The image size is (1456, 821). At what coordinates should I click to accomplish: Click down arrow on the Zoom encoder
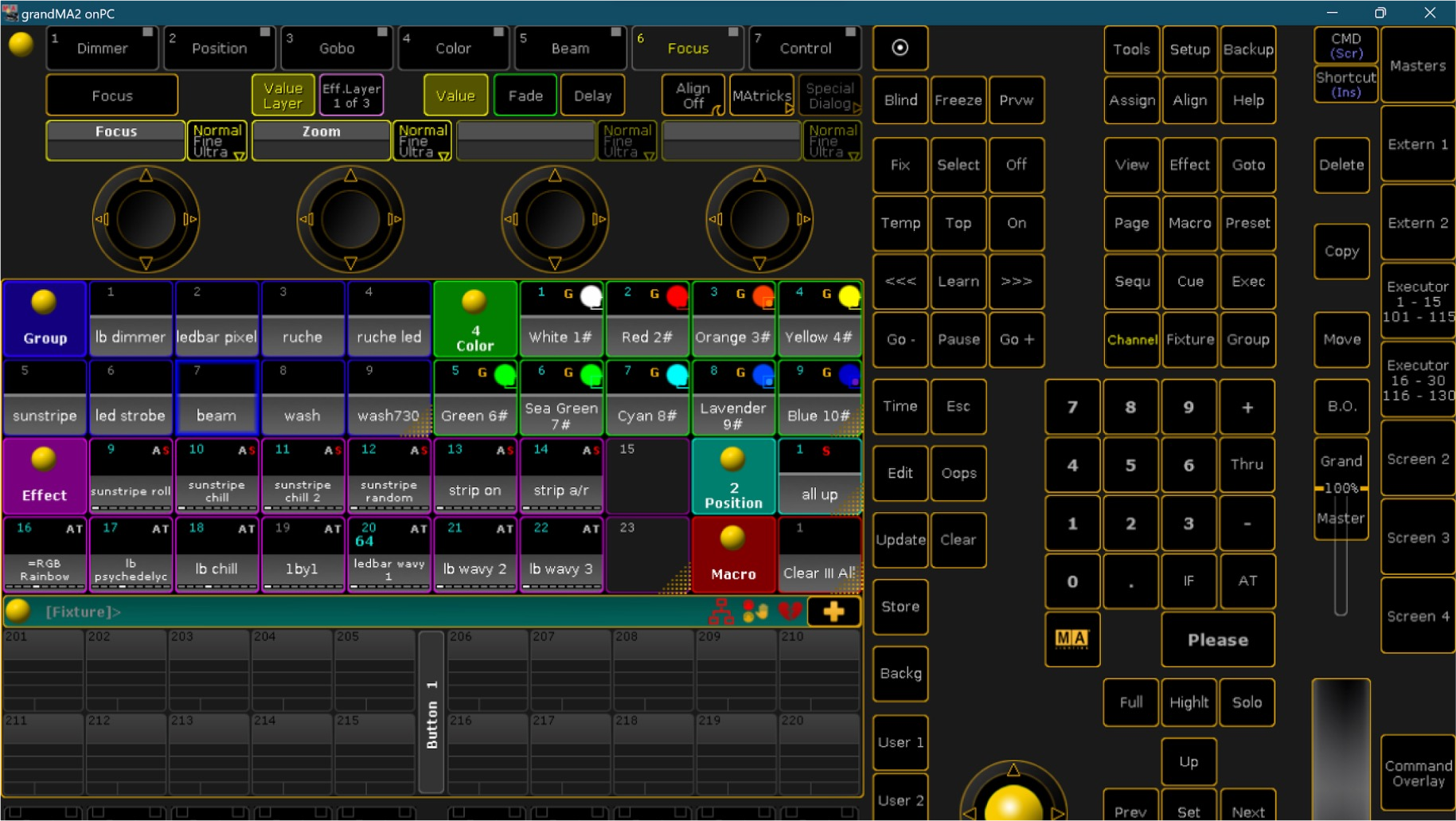350,262
